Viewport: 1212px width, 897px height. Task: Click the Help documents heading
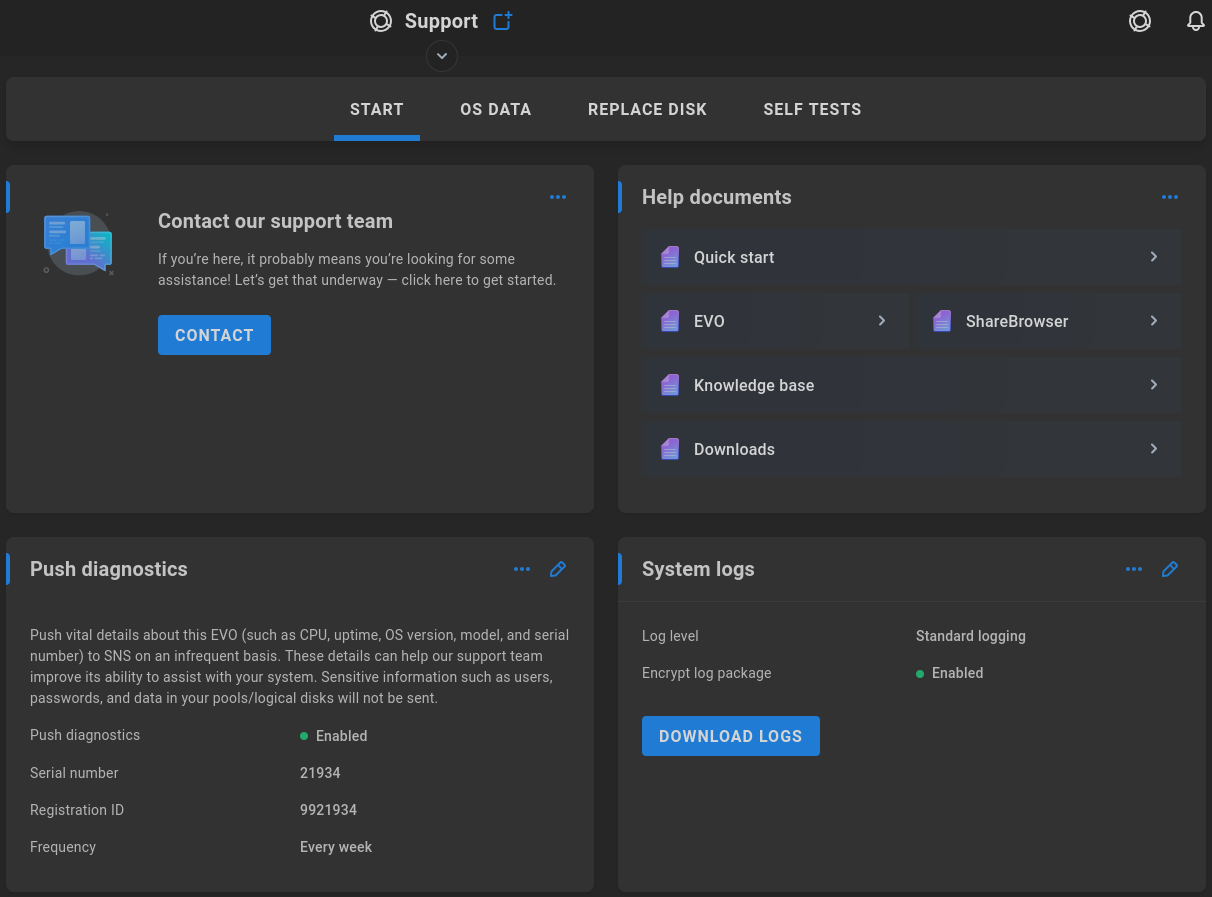[716, 197]
